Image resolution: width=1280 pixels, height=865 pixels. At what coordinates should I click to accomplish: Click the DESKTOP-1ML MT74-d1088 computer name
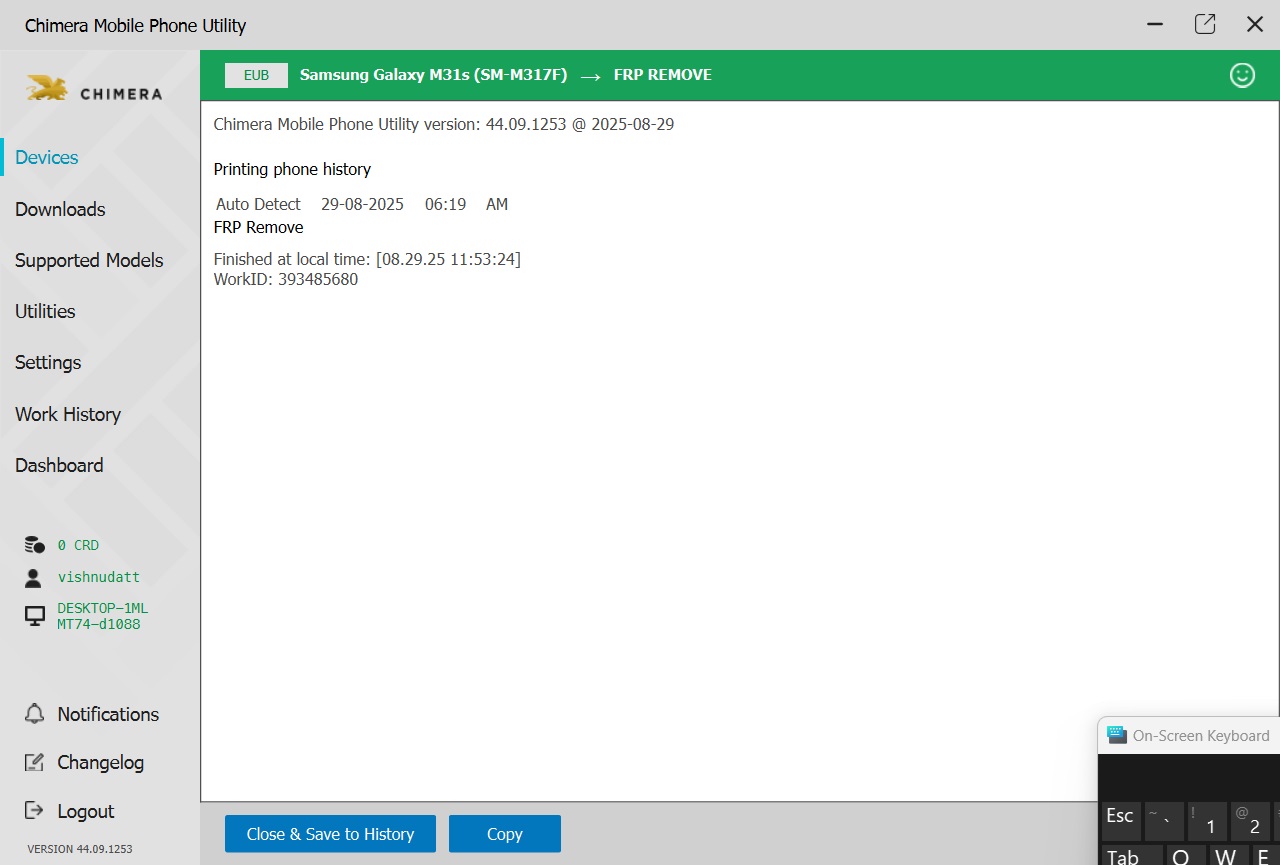[x=103, y=616]
